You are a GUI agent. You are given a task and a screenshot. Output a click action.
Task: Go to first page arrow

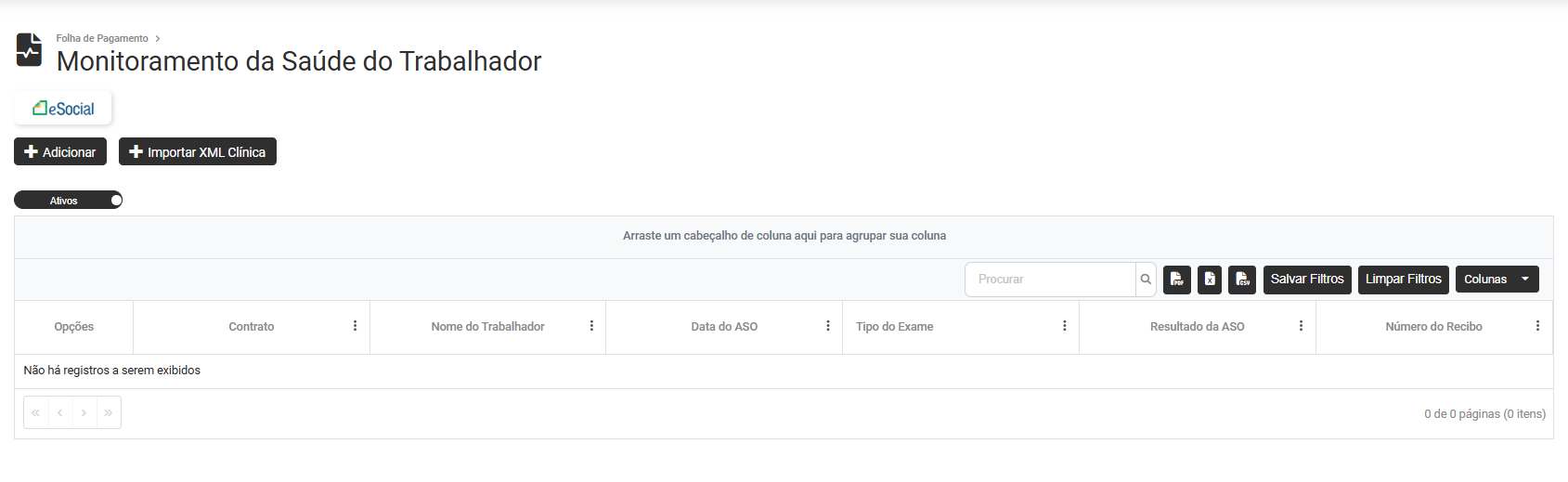coord(35,412)
